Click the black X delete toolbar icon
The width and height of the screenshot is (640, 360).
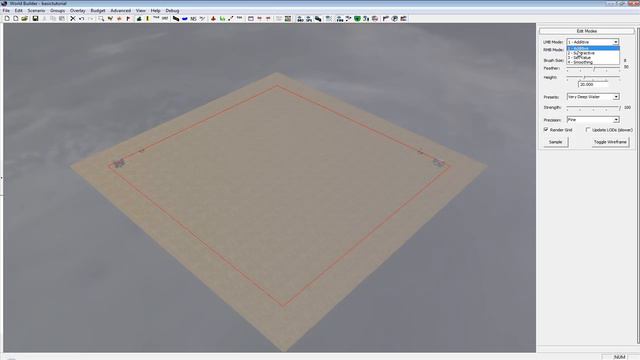point(73,19)
